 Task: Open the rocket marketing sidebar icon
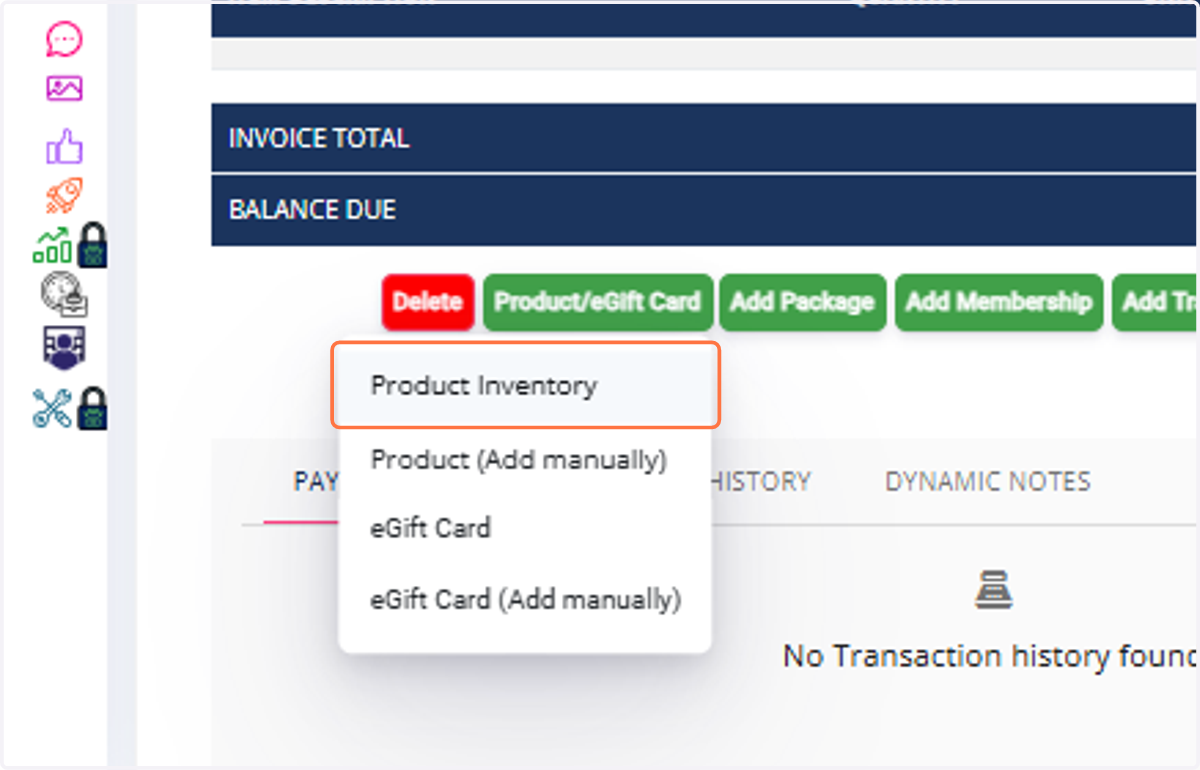64,196
